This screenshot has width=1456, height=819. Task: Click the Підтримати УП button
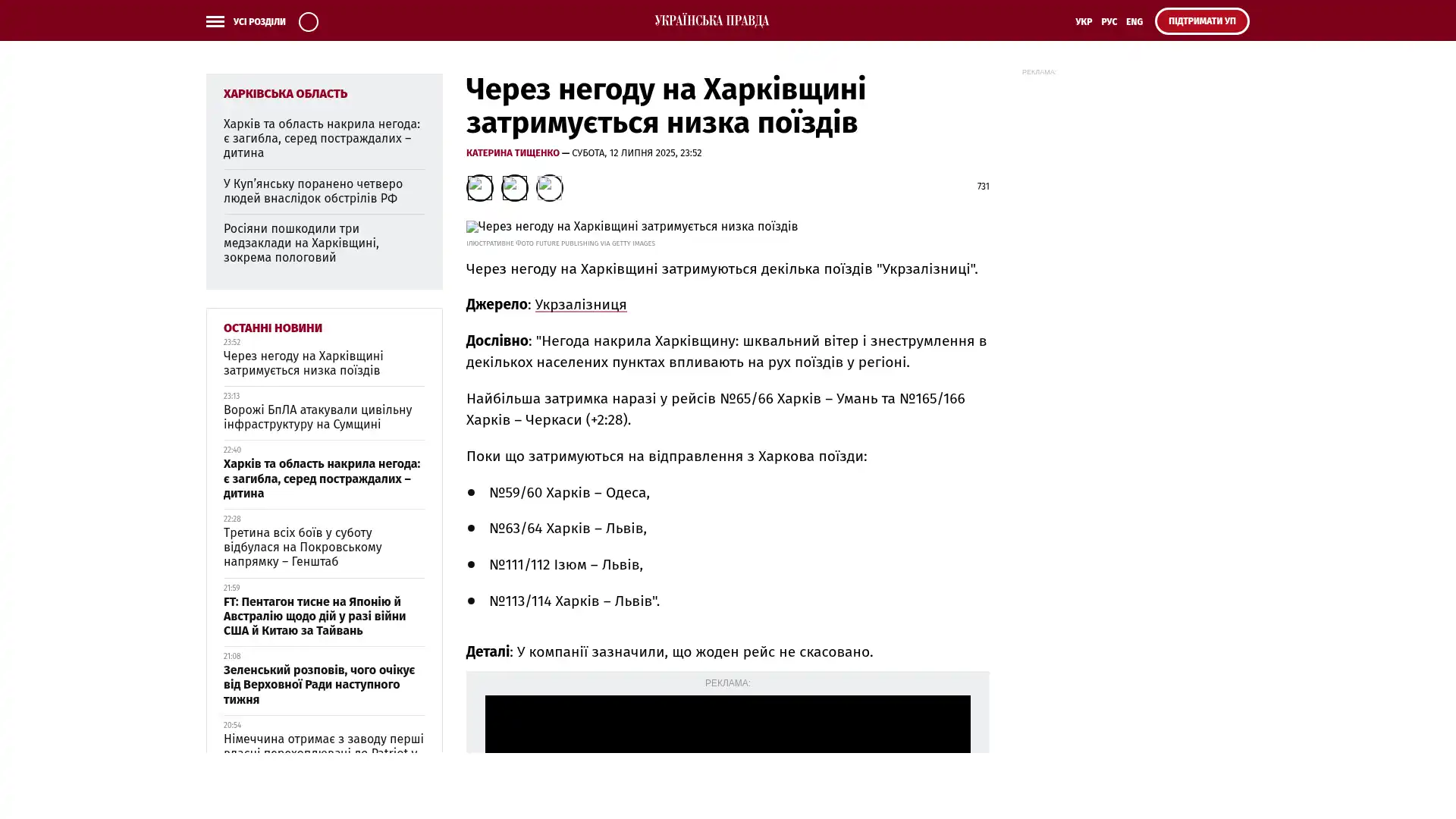click(x=1201, y=21)
